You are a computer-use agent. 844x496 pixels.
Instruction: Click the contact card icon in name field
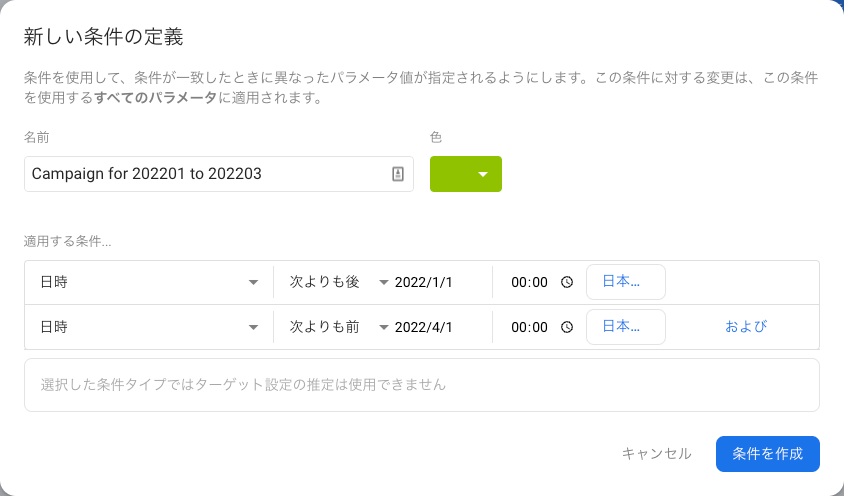(398, 174)
